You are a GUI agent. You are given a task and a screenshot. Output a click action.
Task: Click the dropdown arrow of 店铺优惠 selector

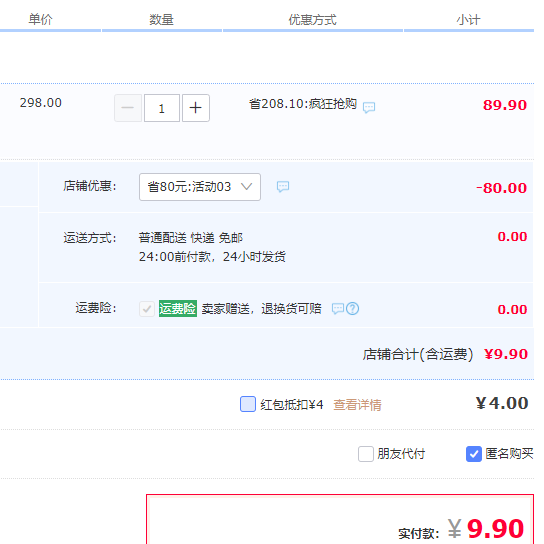[246, 187]
